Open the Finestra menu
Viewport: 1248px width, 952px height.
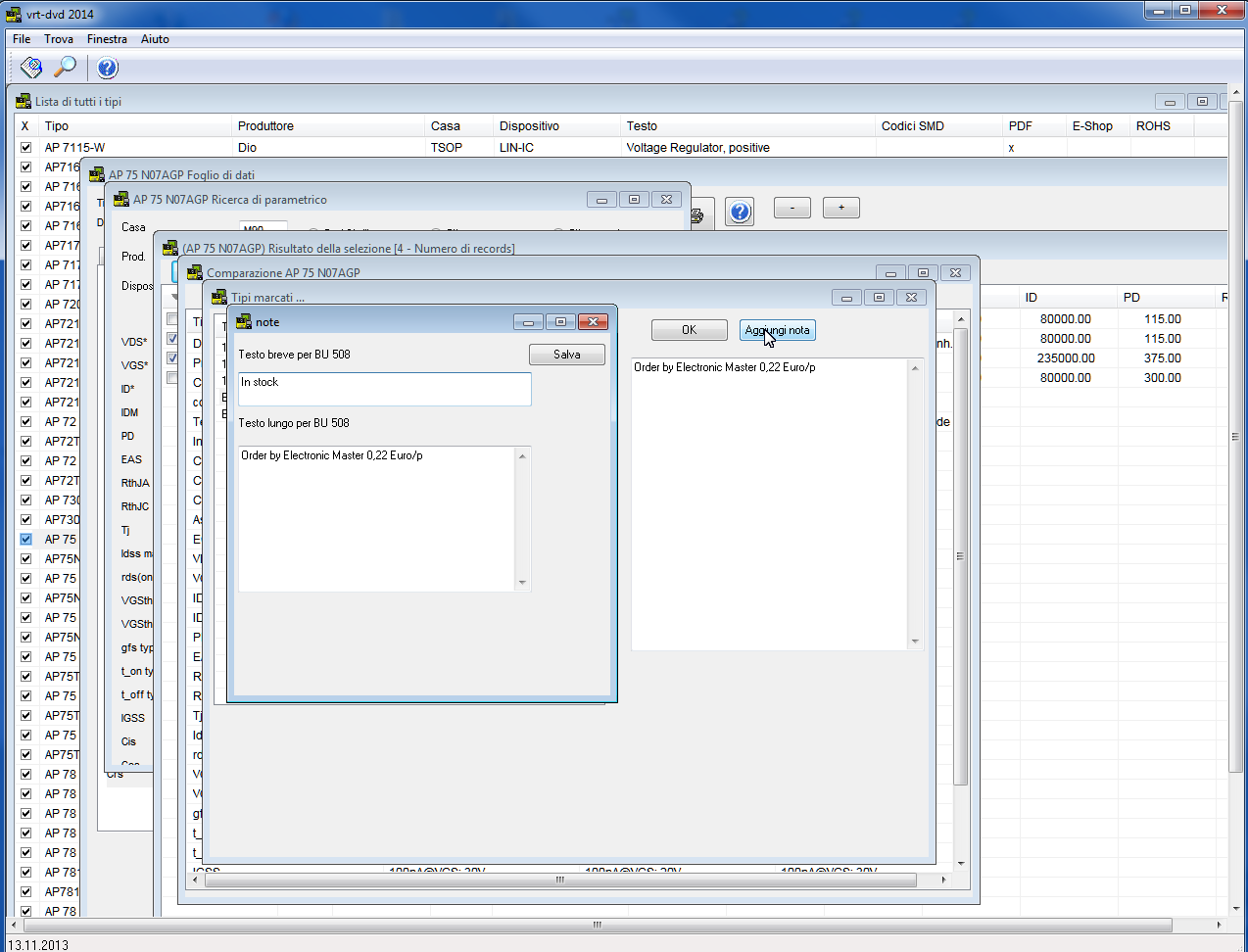click(x=107, y=39)
